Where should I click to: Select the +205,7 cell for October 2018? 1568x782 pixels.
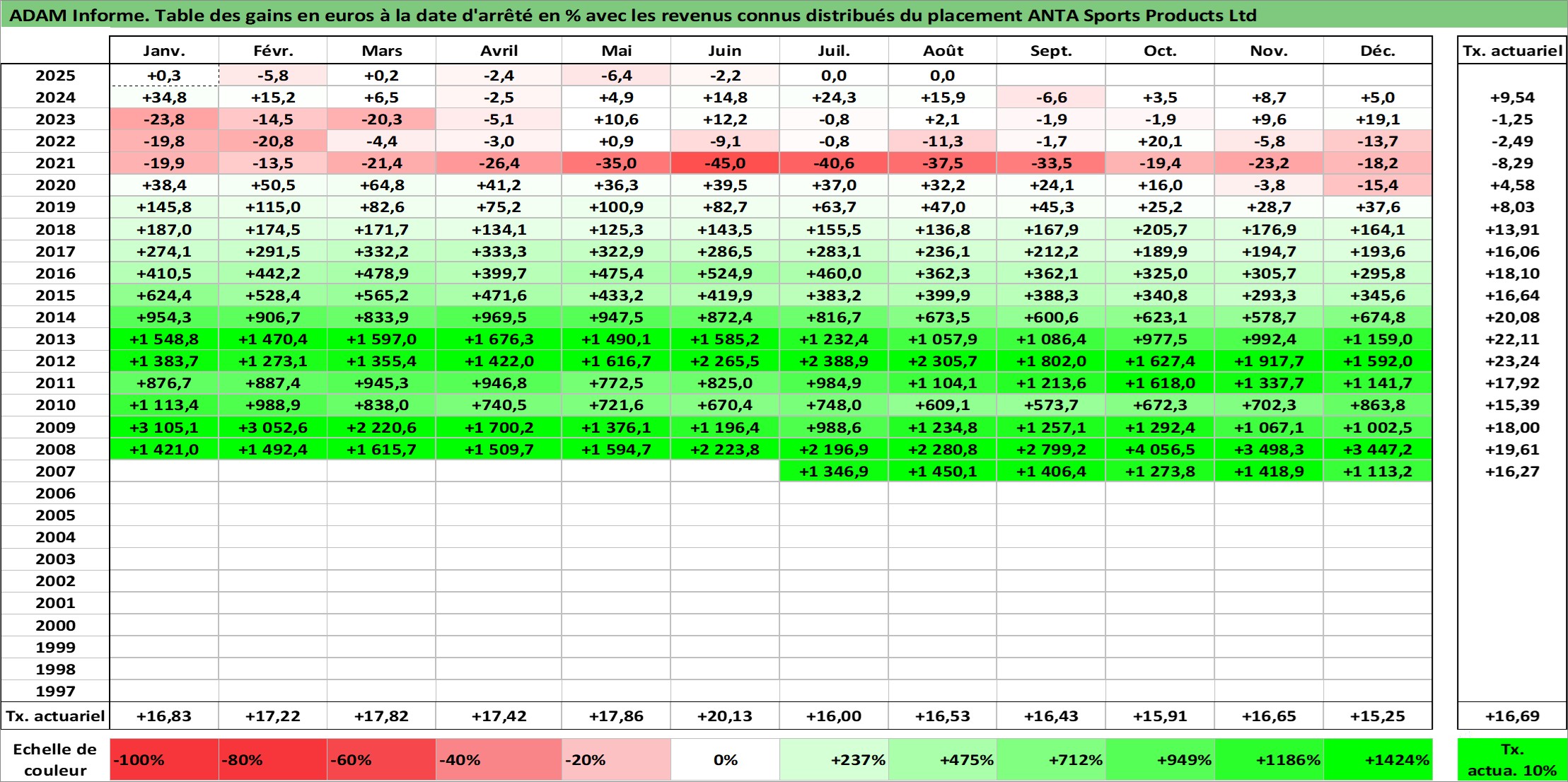(1160, 229)
